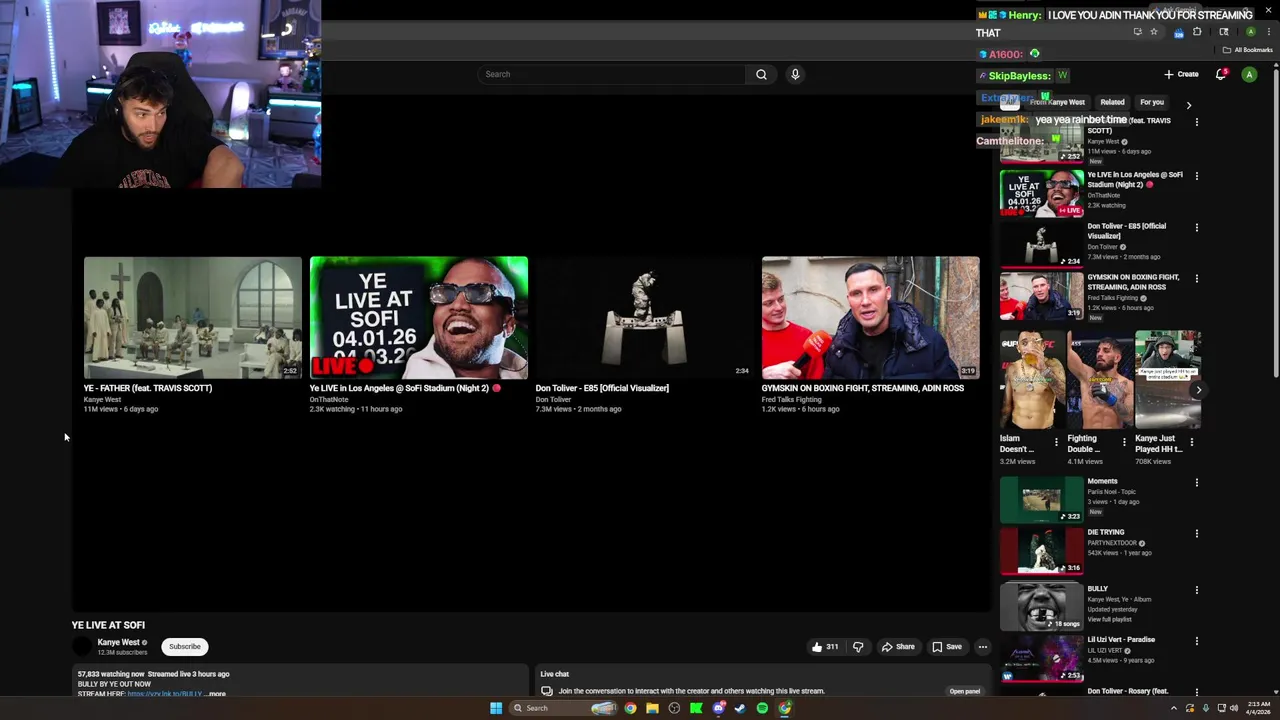Viewport: 1280px width, 720px height.
Task: Open Lil Uzi Vert - Paradise sidebar video
Action: (1041, 658)
